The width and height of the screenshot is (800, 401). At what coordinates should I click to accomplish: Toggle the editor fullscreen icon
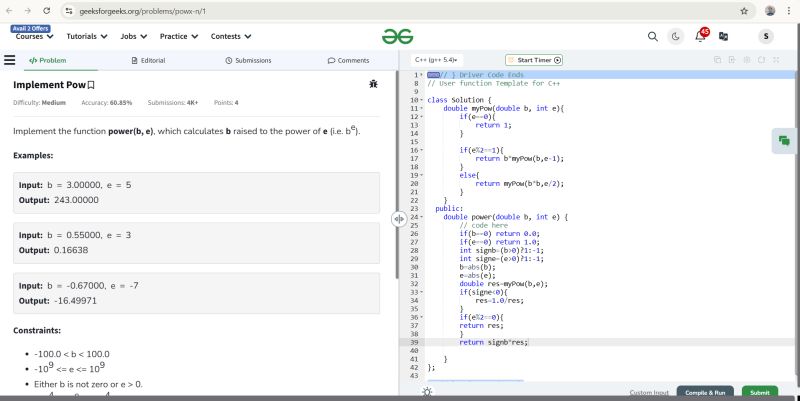point(777,60)
